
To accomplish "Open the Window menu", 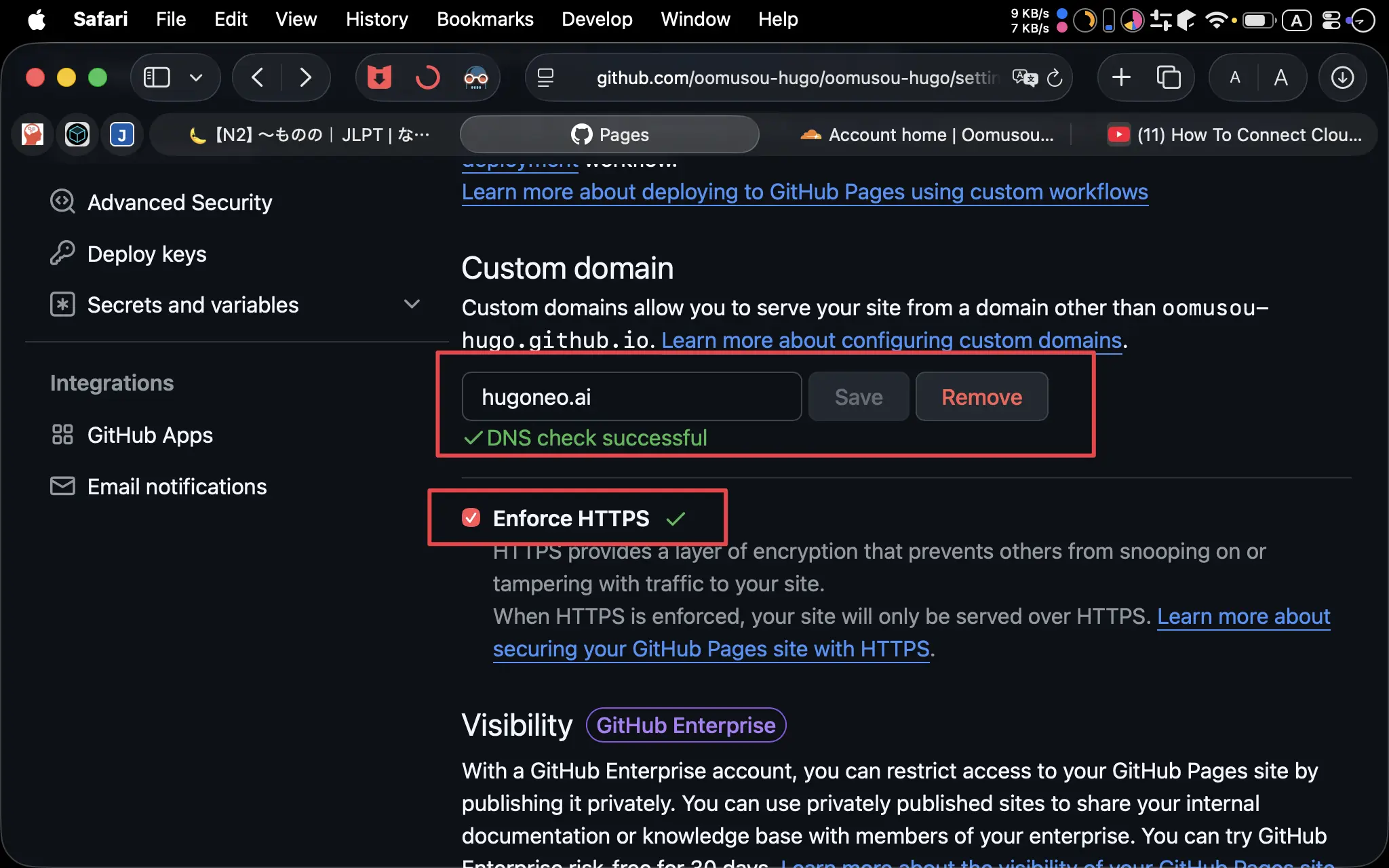I will [695, 19].
